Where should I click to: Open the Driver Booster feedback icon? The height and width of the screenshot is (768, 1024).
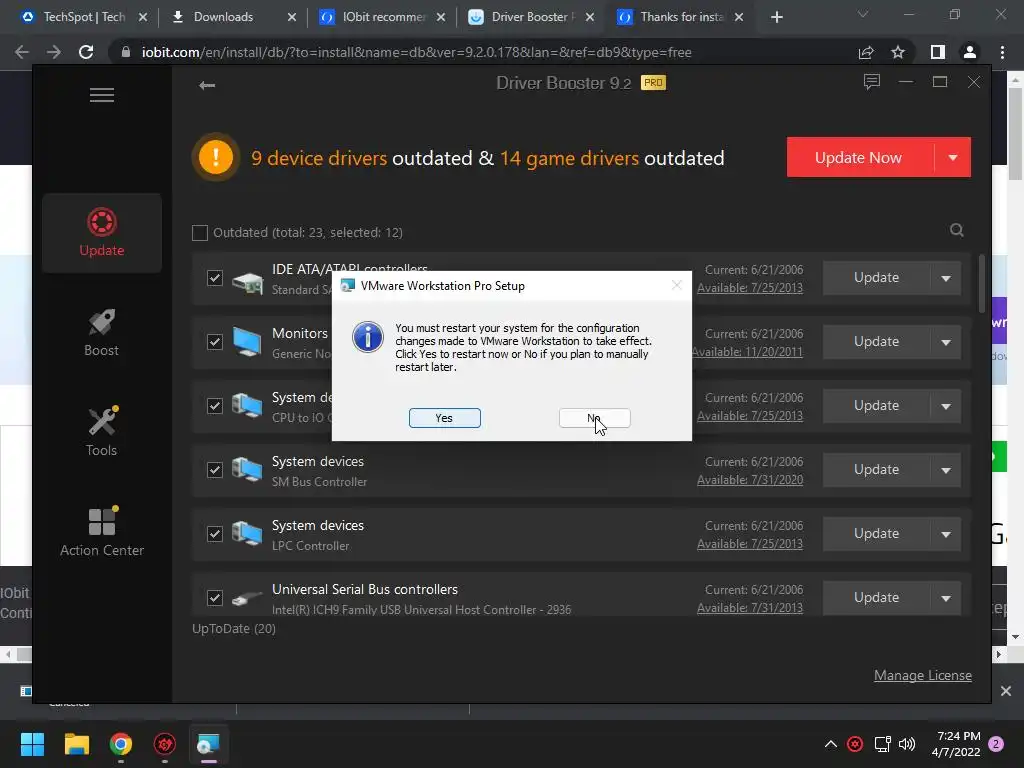pos(871,82)
